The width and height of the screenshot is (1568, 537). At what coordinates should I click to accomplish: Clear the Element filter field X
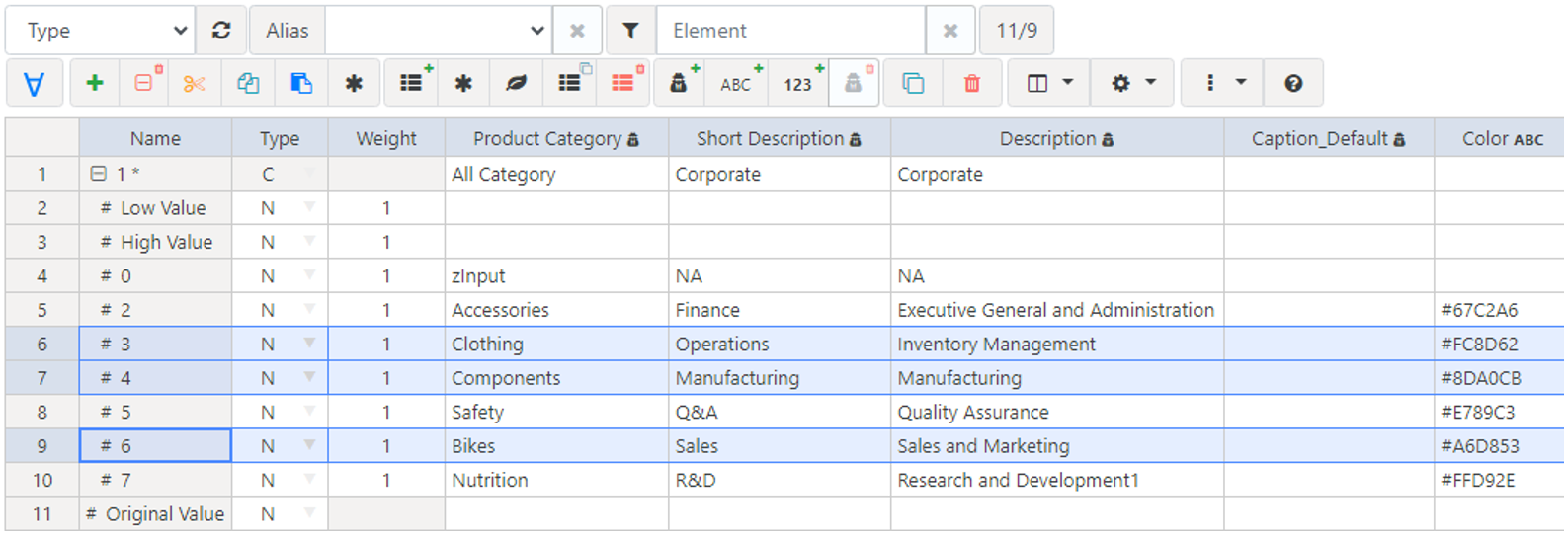(x=950, y=31)
